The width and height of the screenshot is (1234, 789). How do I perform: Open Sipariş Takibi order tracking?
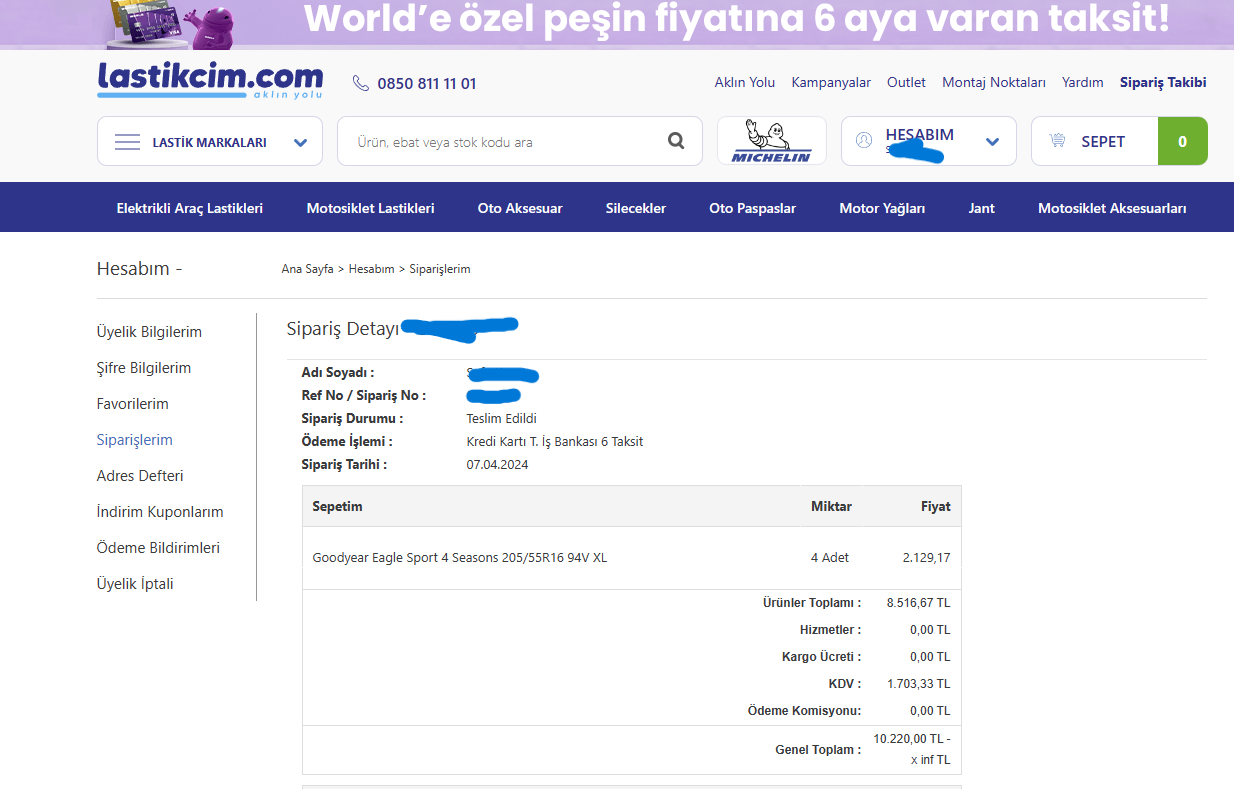pyautogui.click(x=1163, y=82)
